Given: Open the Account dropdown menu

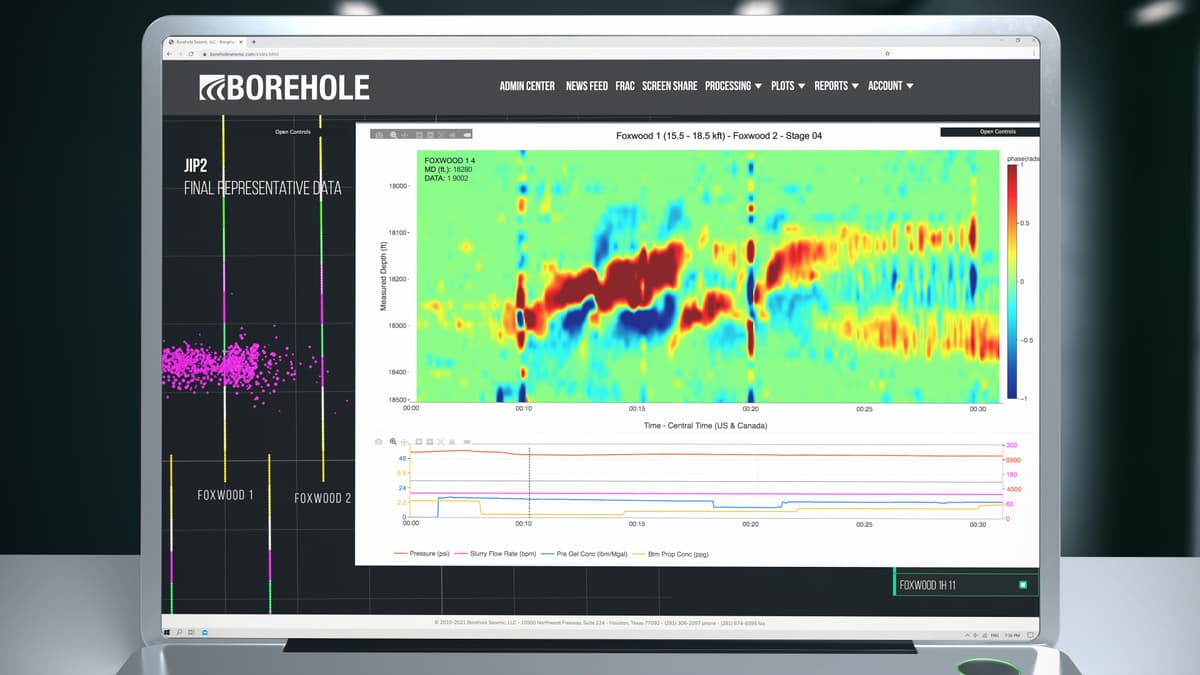Looking at the screenshot, I should (x=890, y=86).
